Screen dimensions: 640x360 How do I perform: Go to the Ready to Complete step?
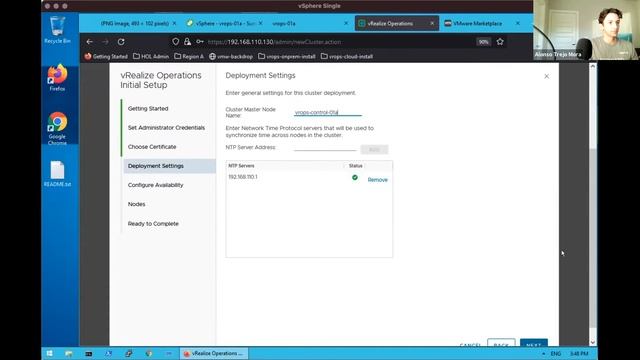tap(153, 224)
